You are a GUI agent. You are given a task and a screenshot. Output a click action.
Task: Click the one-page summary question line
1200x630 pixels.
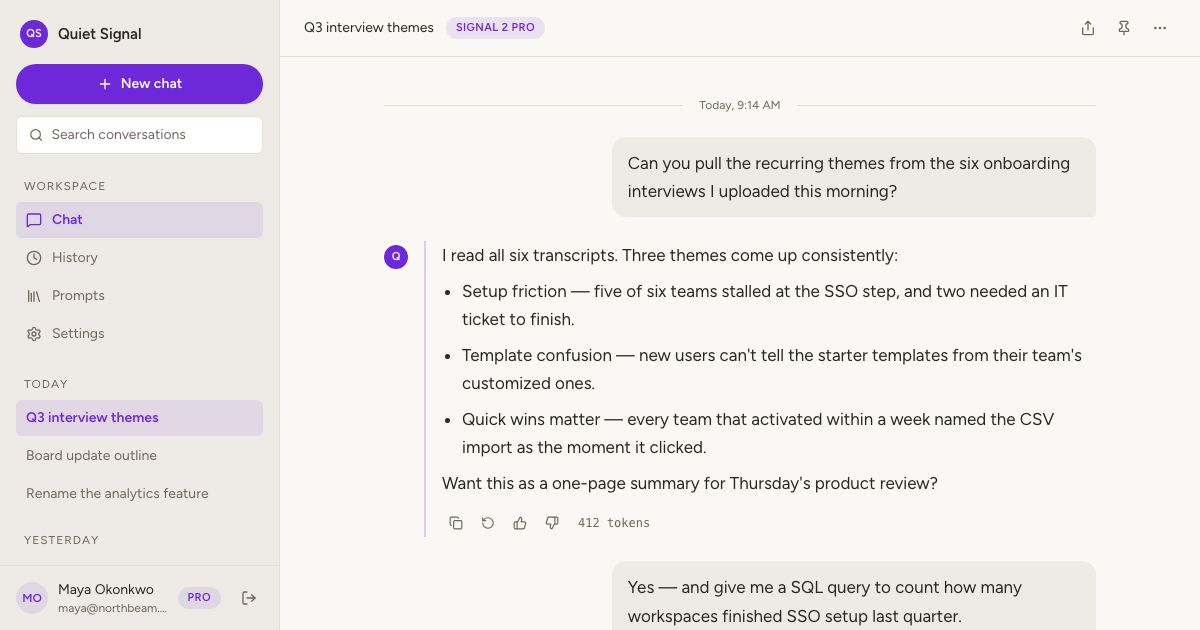click(x=690, y=484)
